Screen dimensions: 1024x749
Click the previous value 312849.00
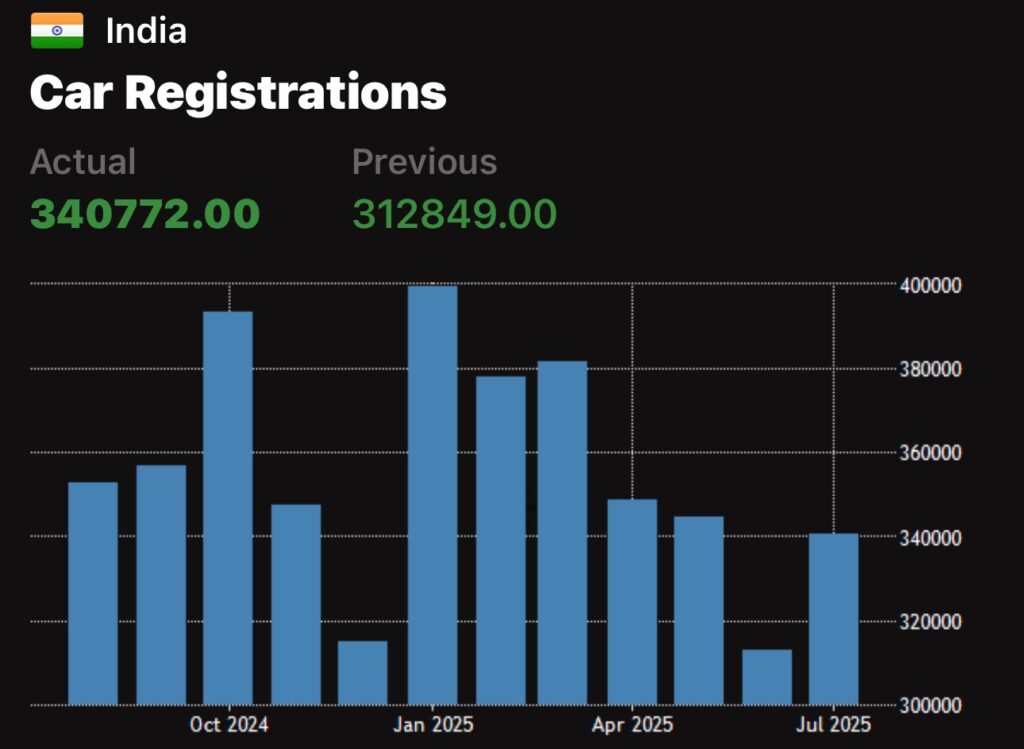pyautogui.click(x=455, y=214)
